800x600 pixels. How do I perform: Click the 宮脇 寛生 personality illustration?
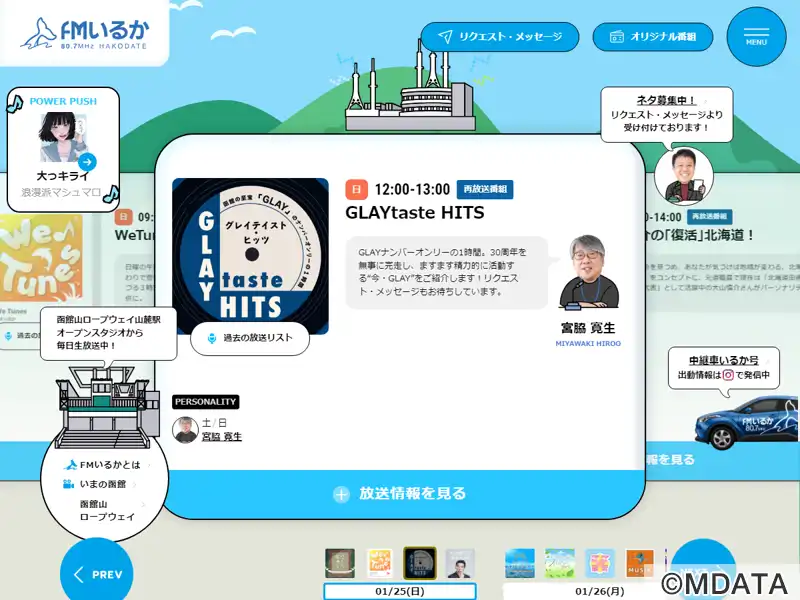[588, 272]
